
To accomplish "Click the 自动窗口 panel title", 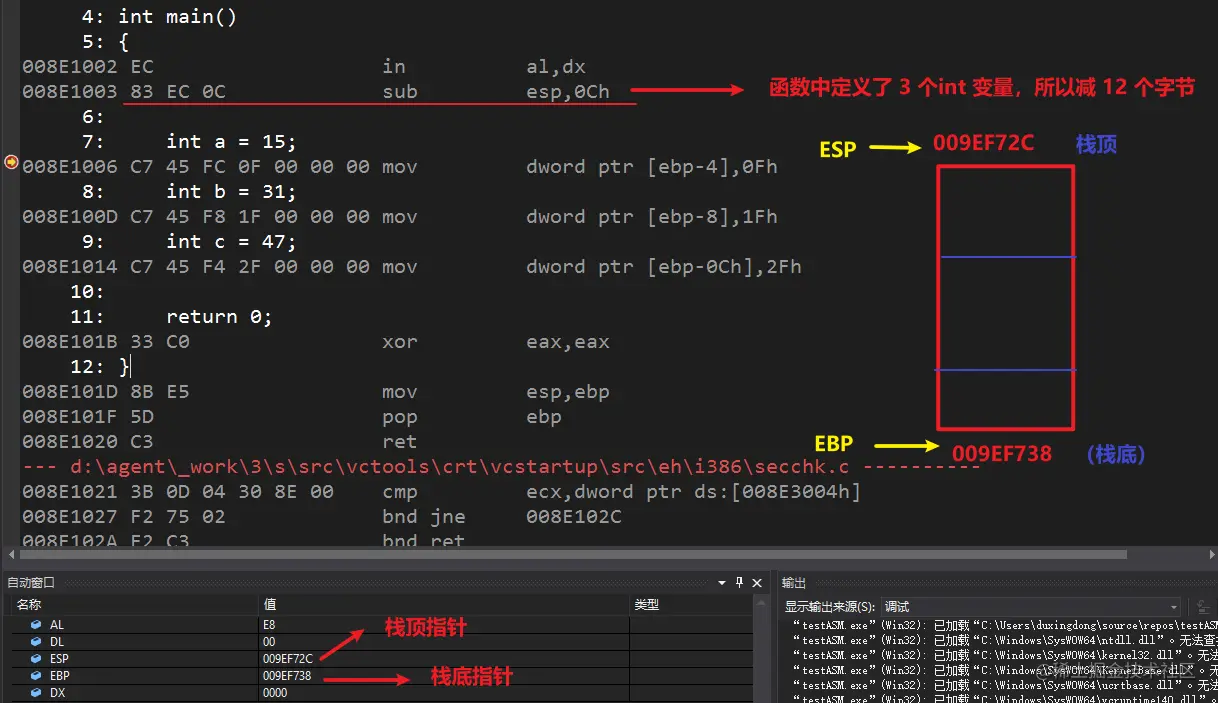I will [x=31, y=582].
